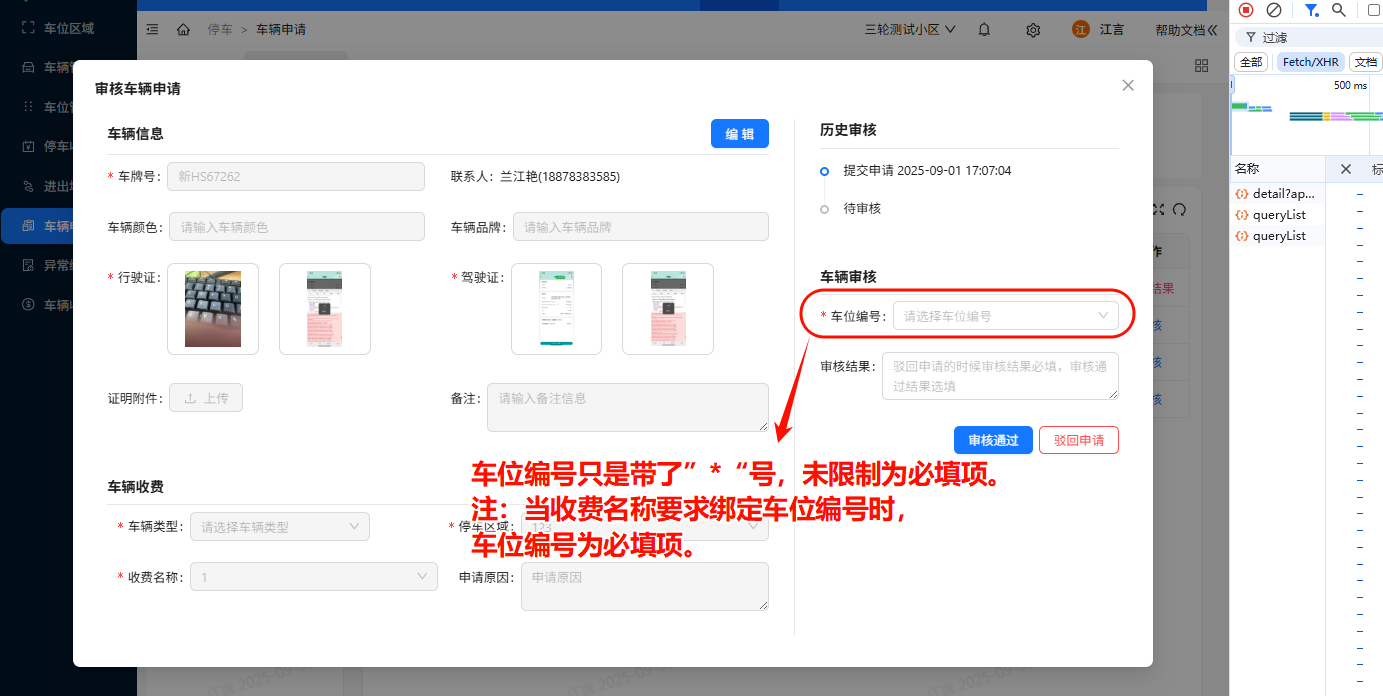Open the notification bell
Image resolution: width=1383 pixels, height=696 pixels.
pos(984,30)
